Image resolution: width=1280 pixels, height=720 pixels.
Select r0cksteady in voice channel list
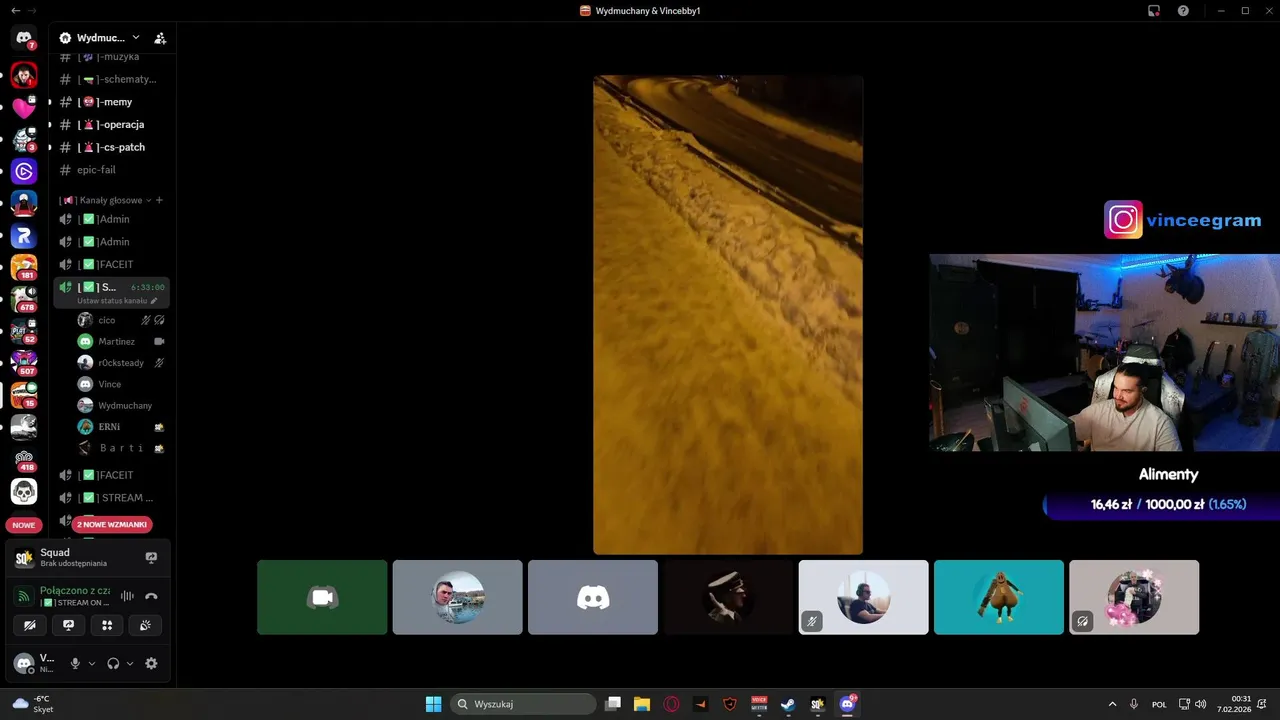click(120, 363)
